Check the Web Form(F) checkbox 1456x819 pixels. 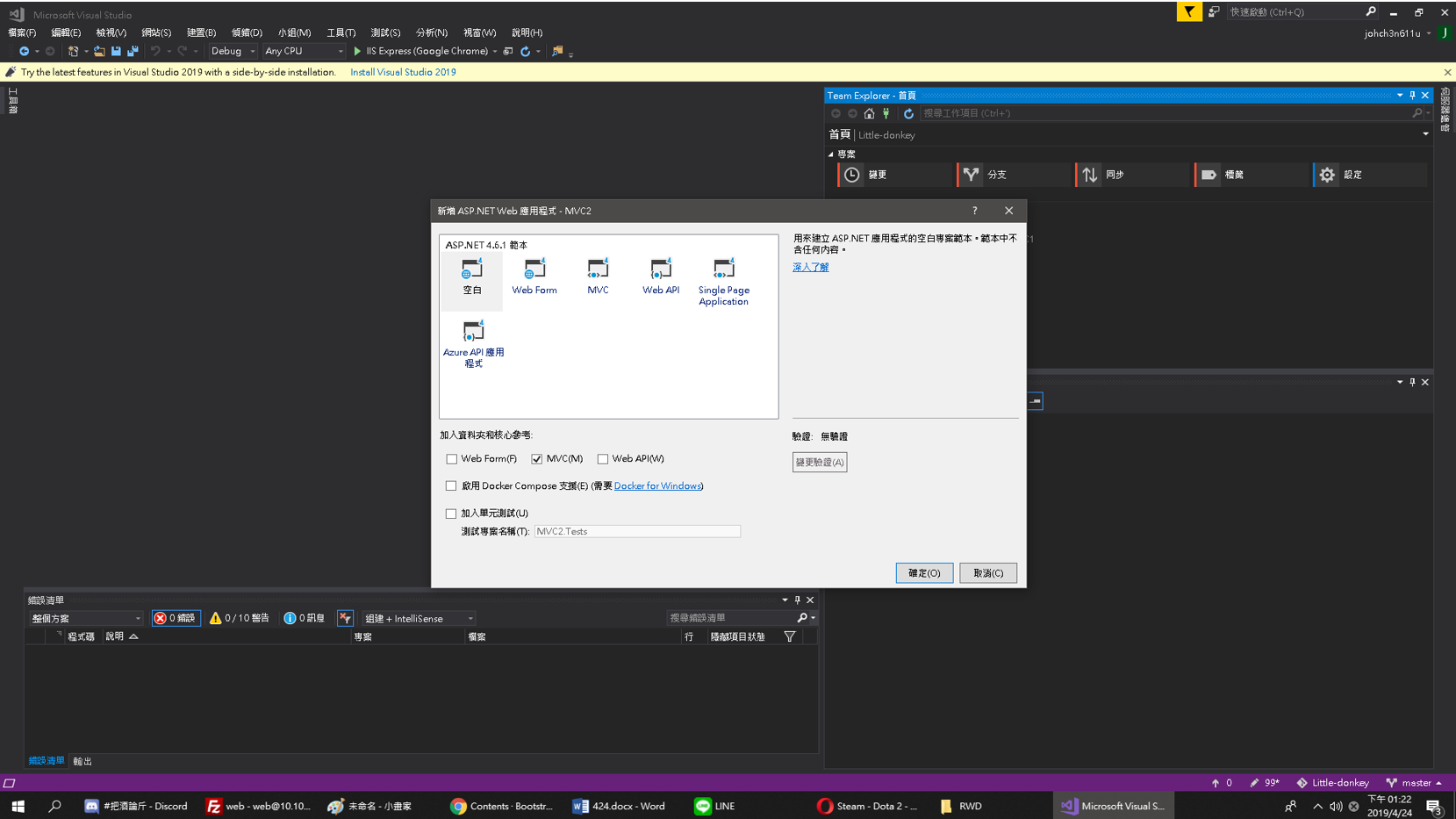[x=452, y=459]
